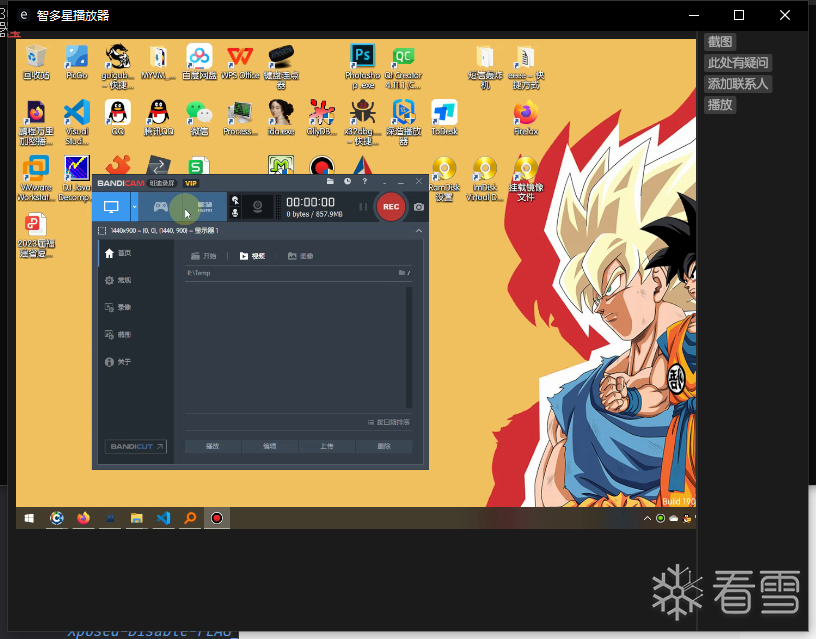Image resolution: width=816 pixels, height=639 pixels.
Task: Click the R:\Temp folder path field
Action: tap(291, 273)
